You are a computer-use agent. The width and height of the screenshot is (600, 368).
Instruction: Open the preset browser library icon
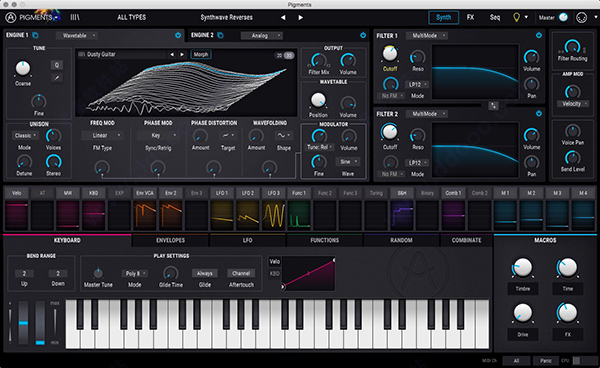75,17
